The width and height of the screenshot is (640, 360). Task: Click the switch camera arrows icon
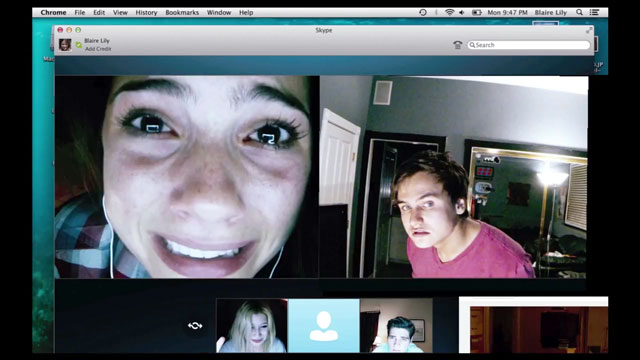point(195,325)
